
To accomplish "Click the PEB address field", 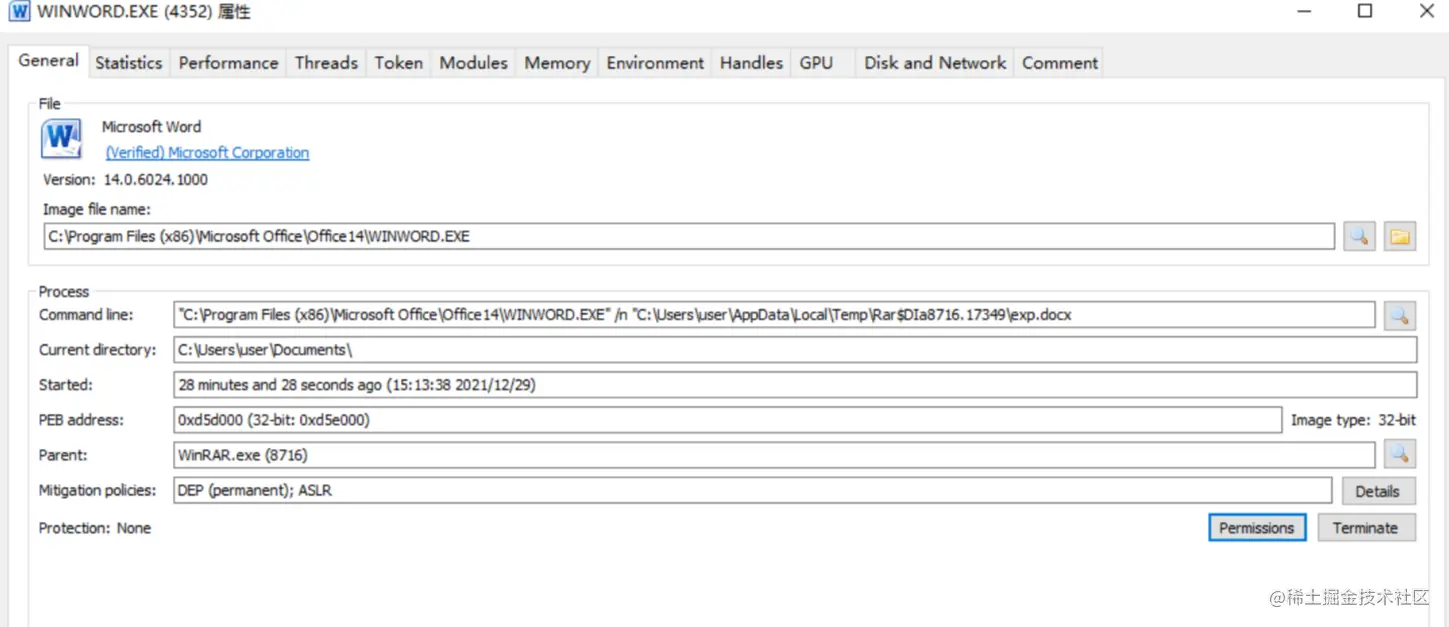I will pyautogui.click(x=727, y=420).
